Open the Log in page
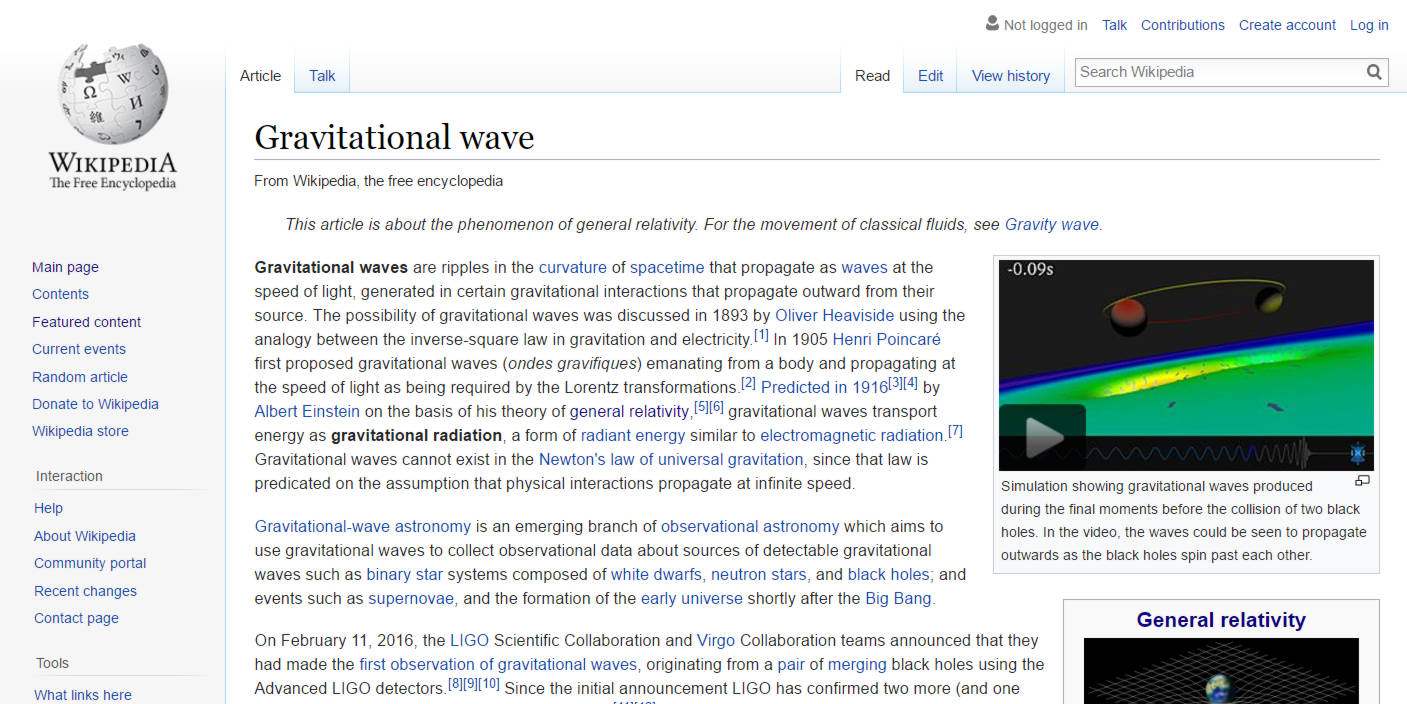 point(1369,24)
